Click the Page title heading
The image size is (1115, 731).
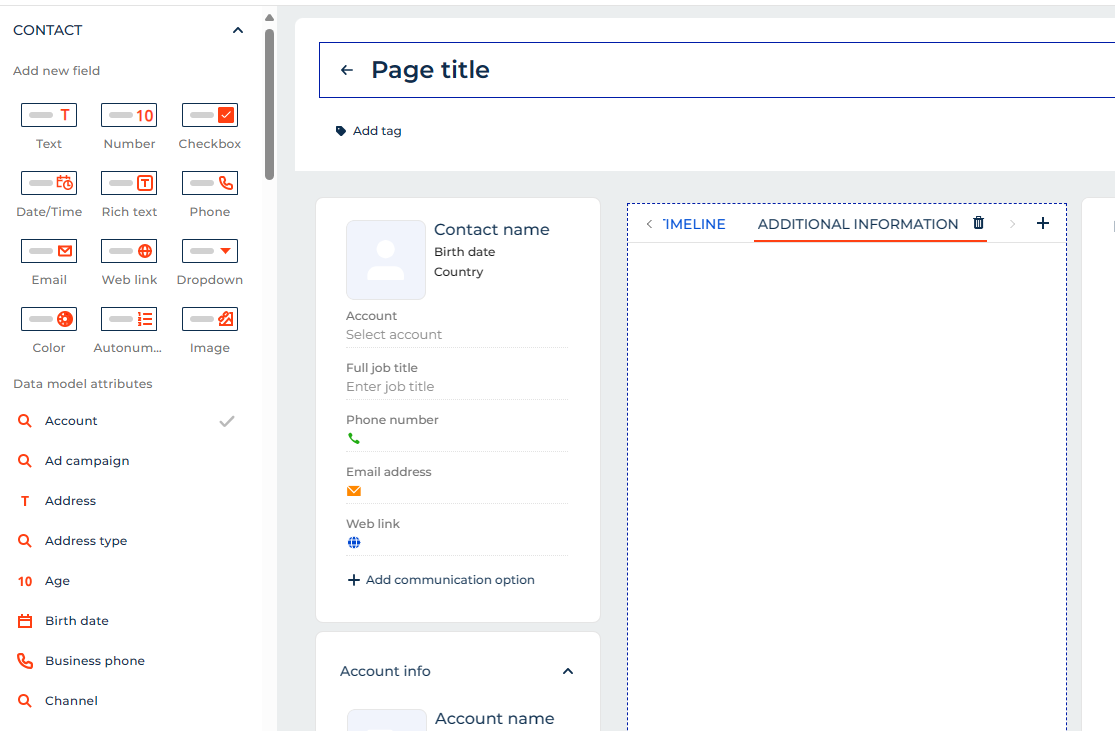tap(430, 70)
